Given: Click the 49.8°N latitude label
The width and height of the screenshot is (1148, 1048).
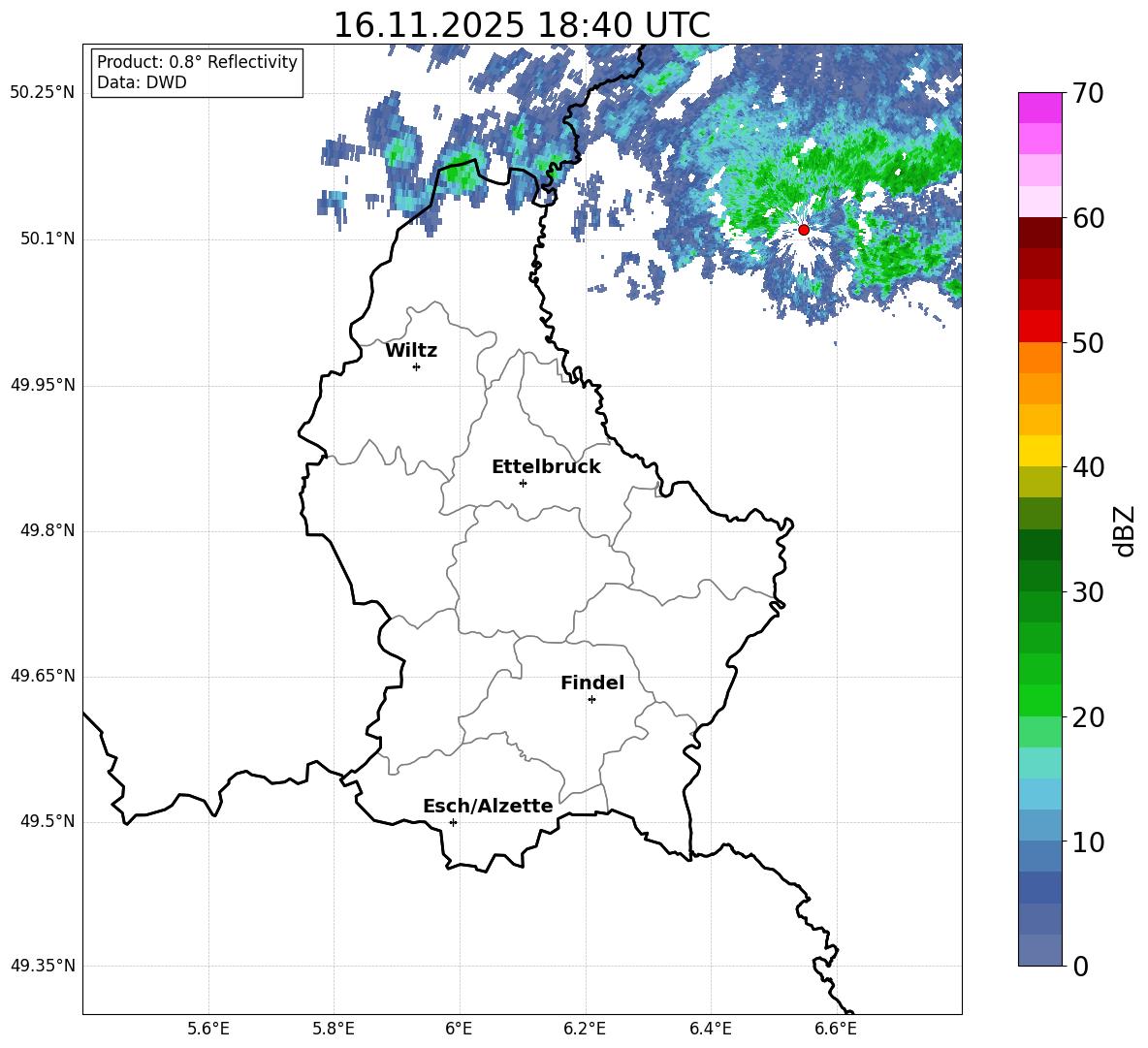Looking at the screenshot, I should (48, 530).
